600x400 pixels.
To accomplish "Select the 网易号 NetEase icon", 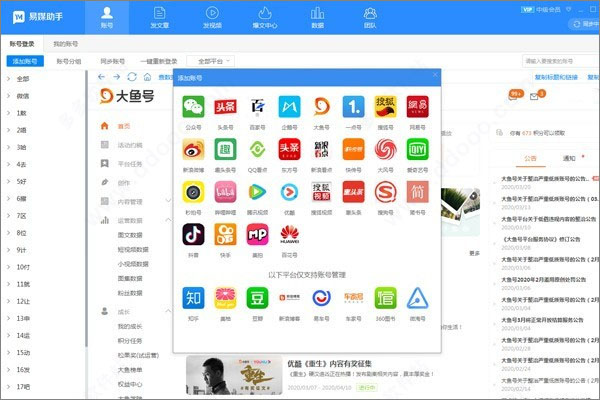I will point(419,106).
